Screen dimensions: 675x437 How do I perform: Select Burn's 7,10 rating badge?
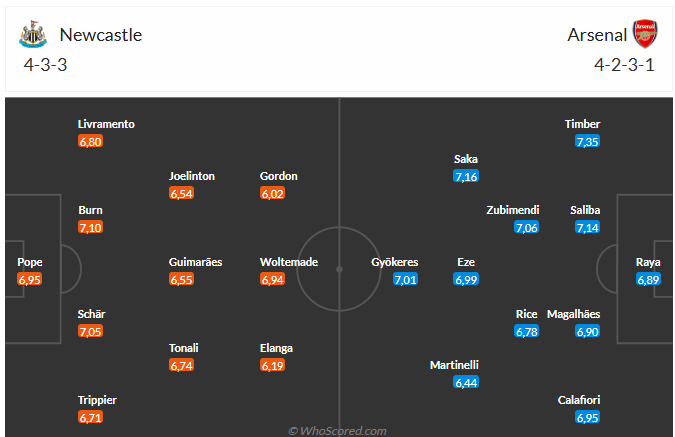pyautogui.click(x=90, y=228)
